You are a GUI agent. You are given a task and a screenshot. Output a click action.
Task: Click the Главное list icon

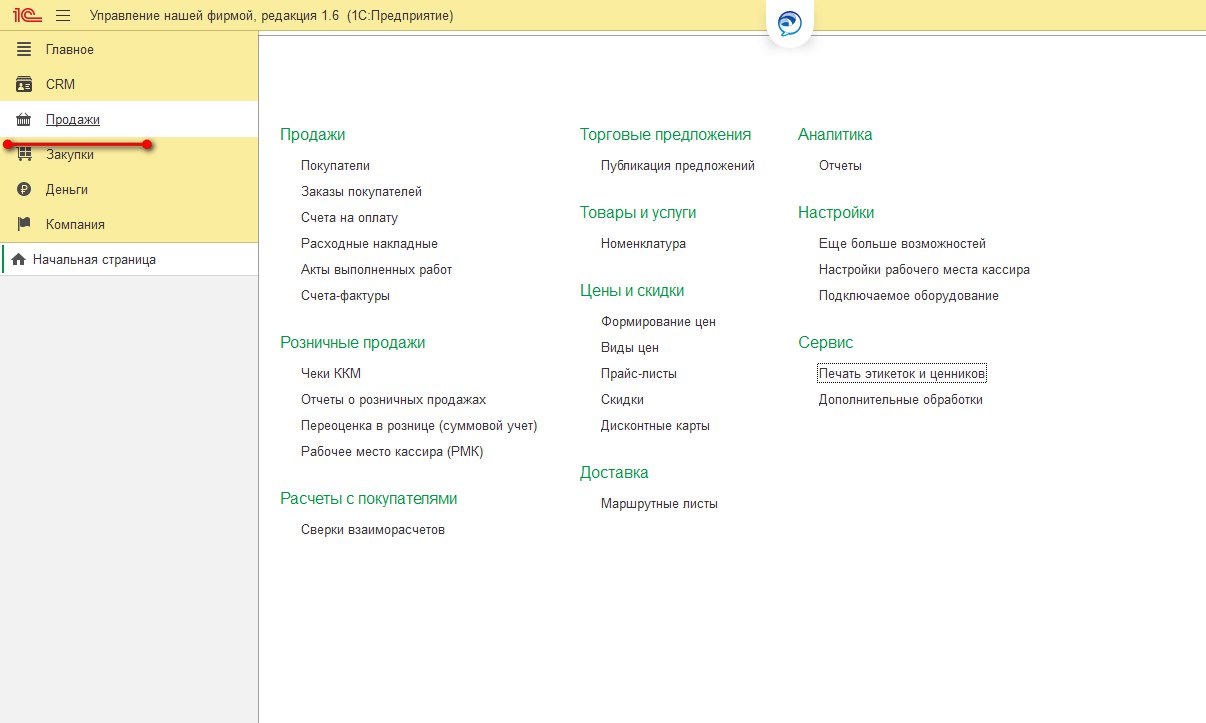pos(24,49)
